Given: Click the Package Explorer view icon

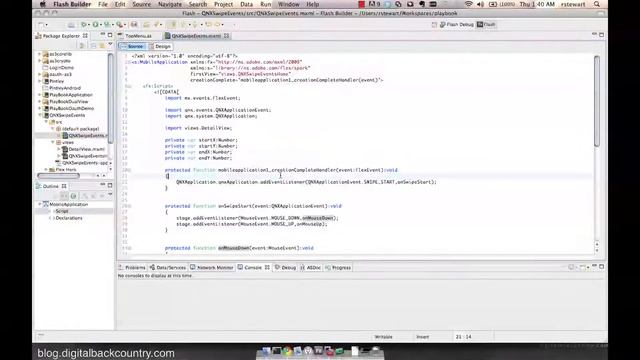Looking at the screenshot, I should coord(39,36).
